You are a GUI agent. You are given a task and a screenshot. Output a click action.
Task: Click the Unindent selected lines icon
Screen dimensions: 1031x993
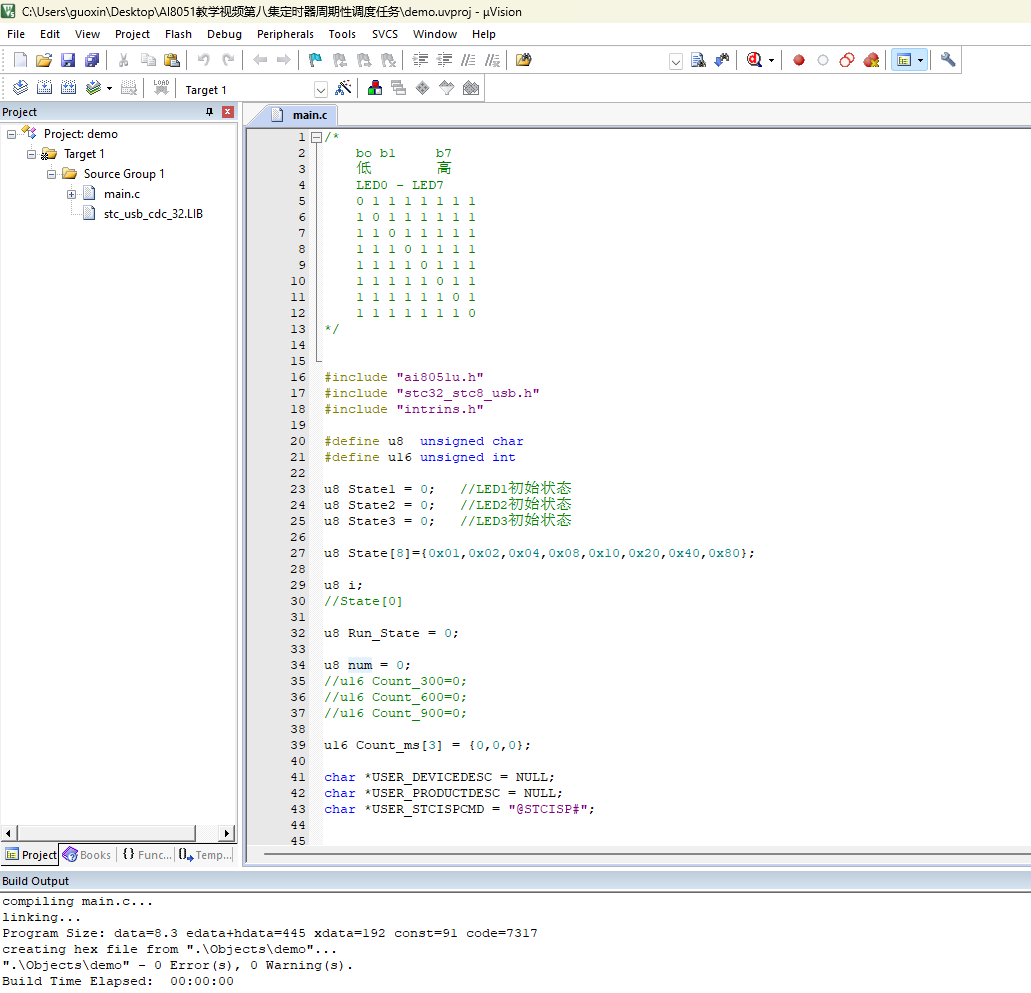click(x=444, y=61)
